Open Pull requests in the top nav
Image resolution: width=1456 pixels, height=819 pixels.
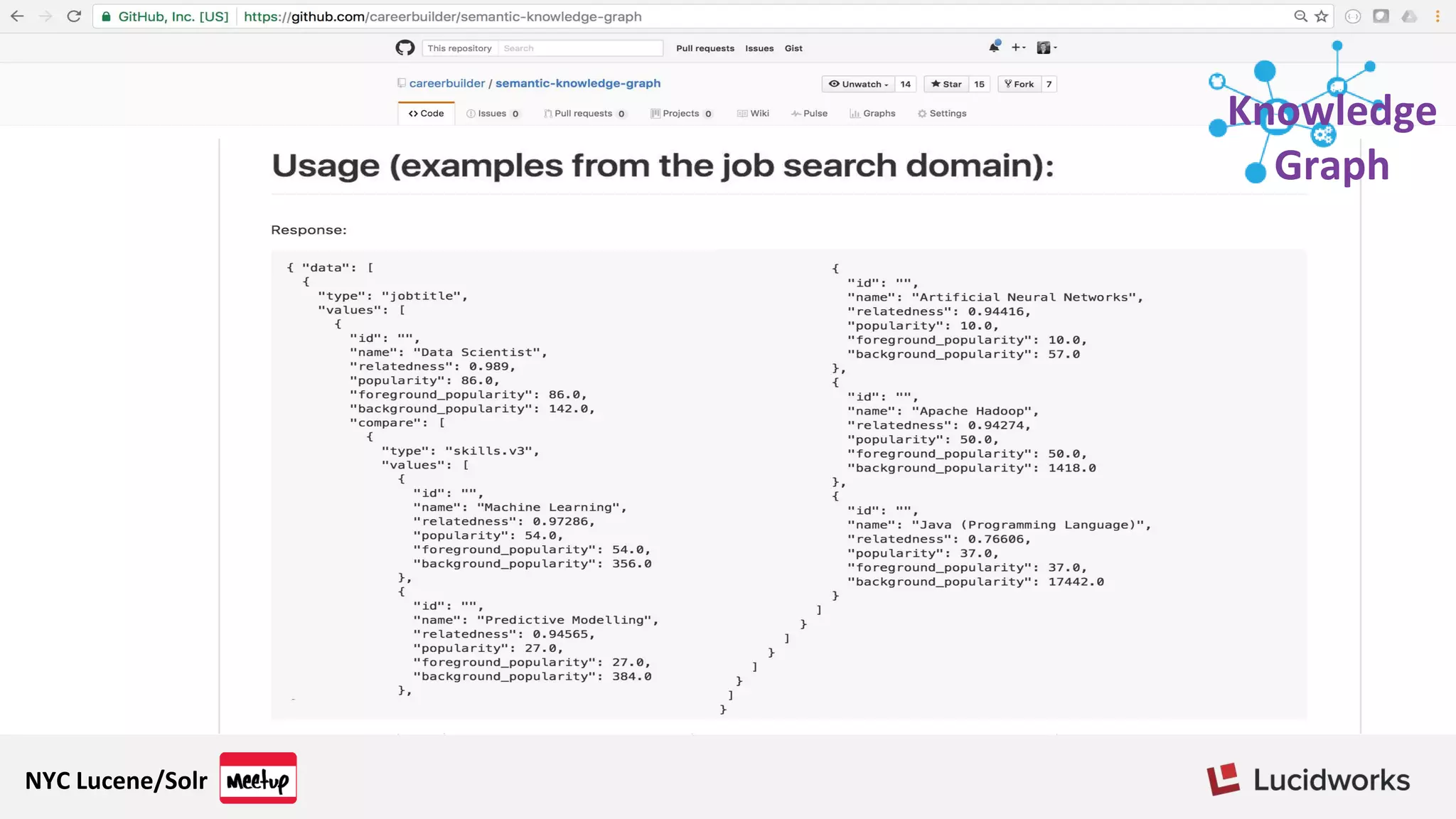click(x=705, y=48)
